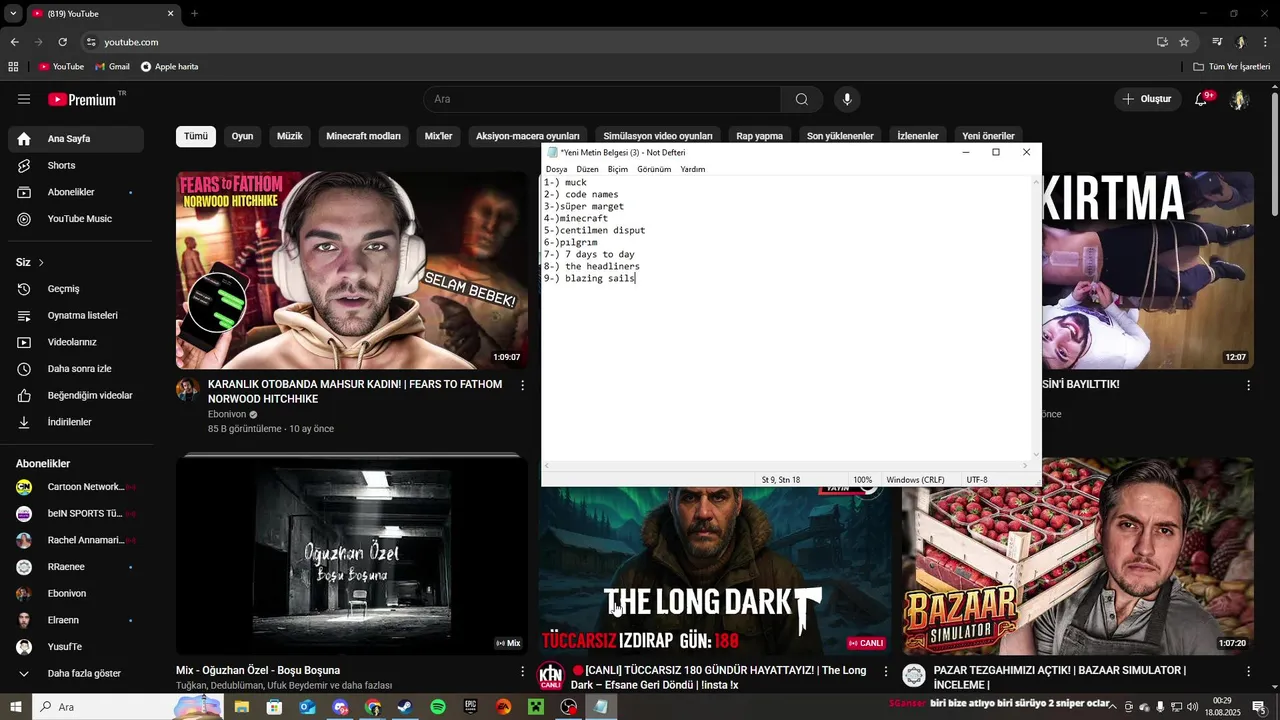Click the Notepad horizontal scrollbar
1280x720 pixels.
coord(785,465)
